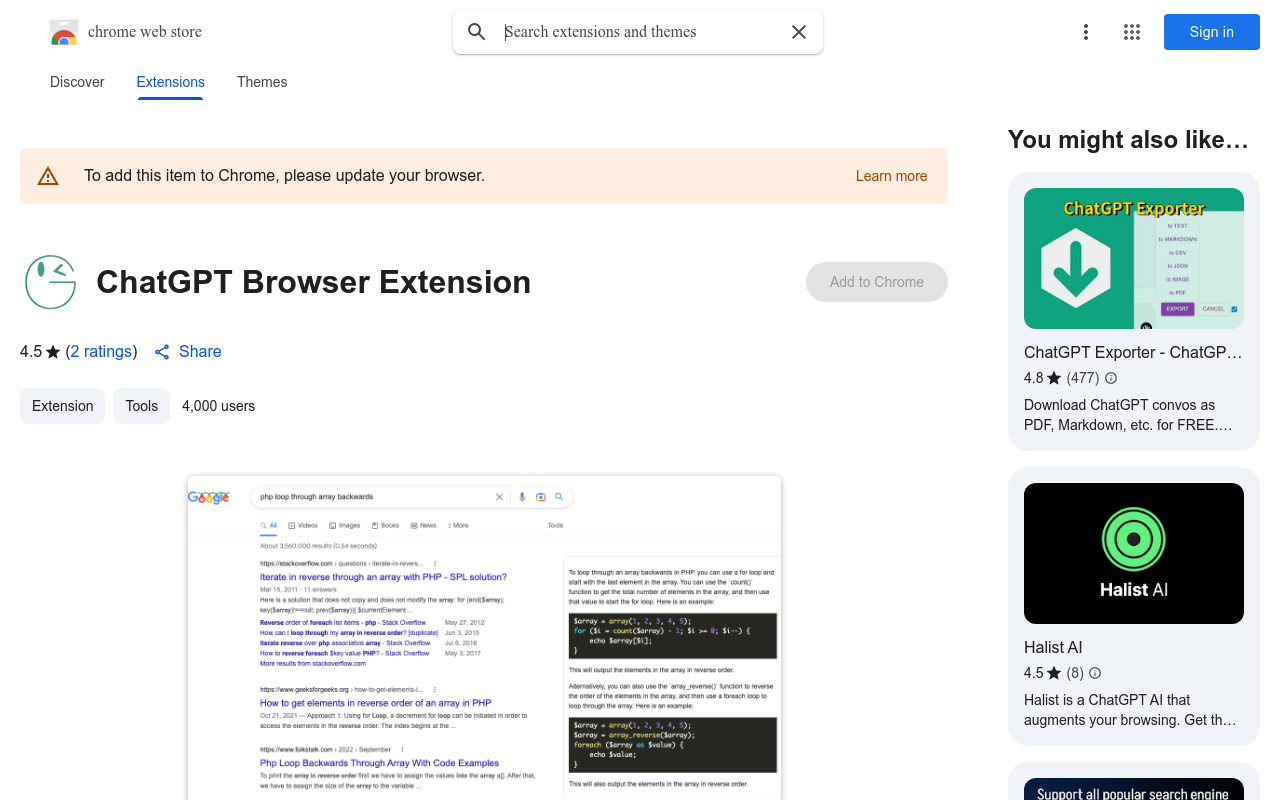Switch to the Discover tab

point(77,82)
